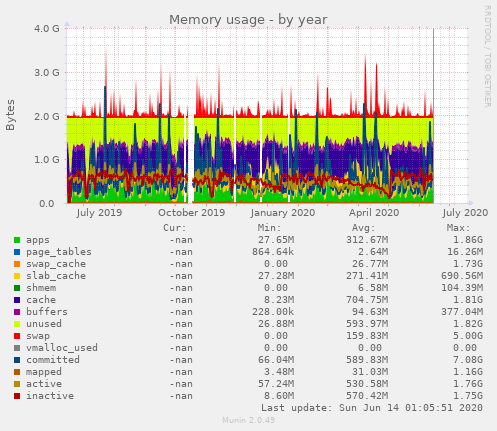497x431 pixels.
Task: Click the green apps legend swatch
Action: tap(17, 240)
